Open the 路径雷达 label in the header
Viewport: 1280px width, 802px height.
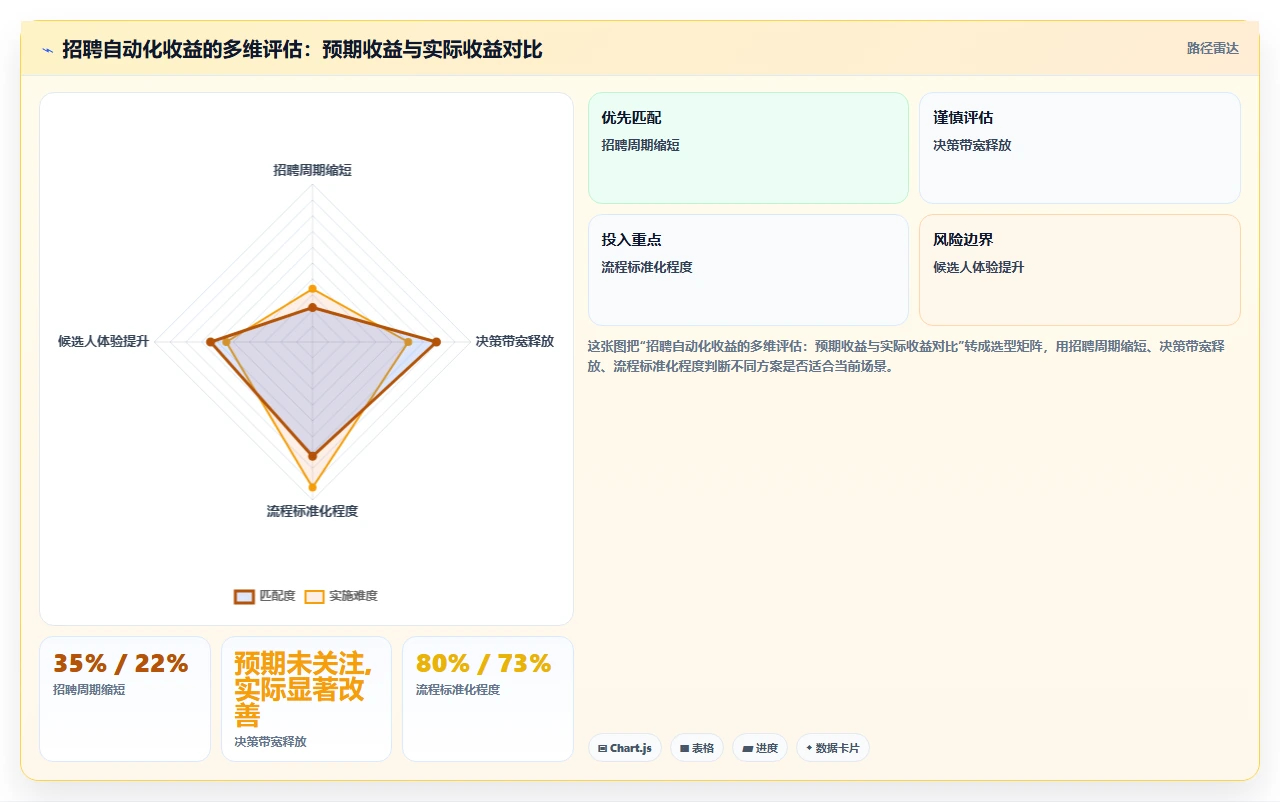click(1212, 48)
